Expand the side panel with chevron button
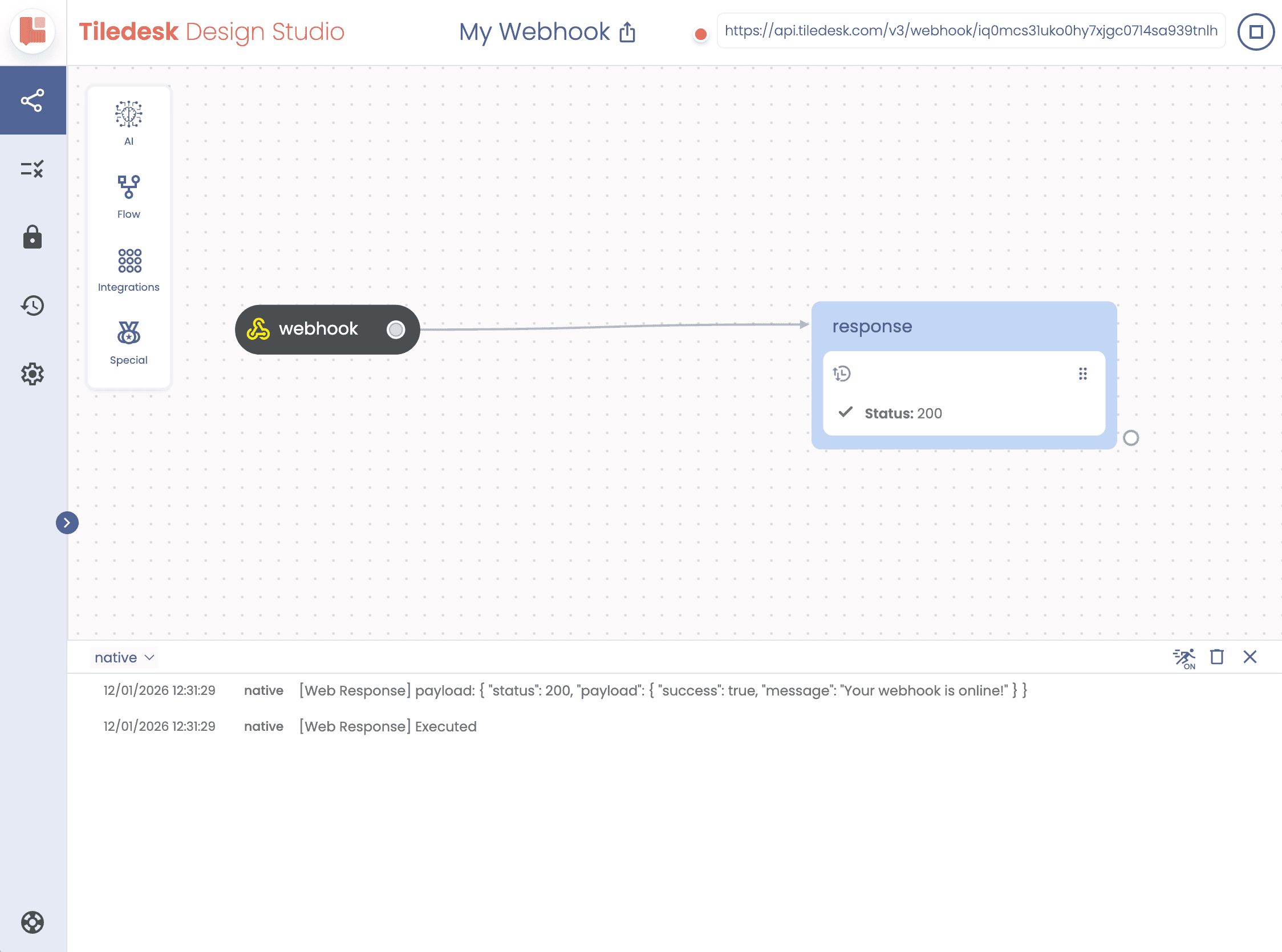 [67, 523]
